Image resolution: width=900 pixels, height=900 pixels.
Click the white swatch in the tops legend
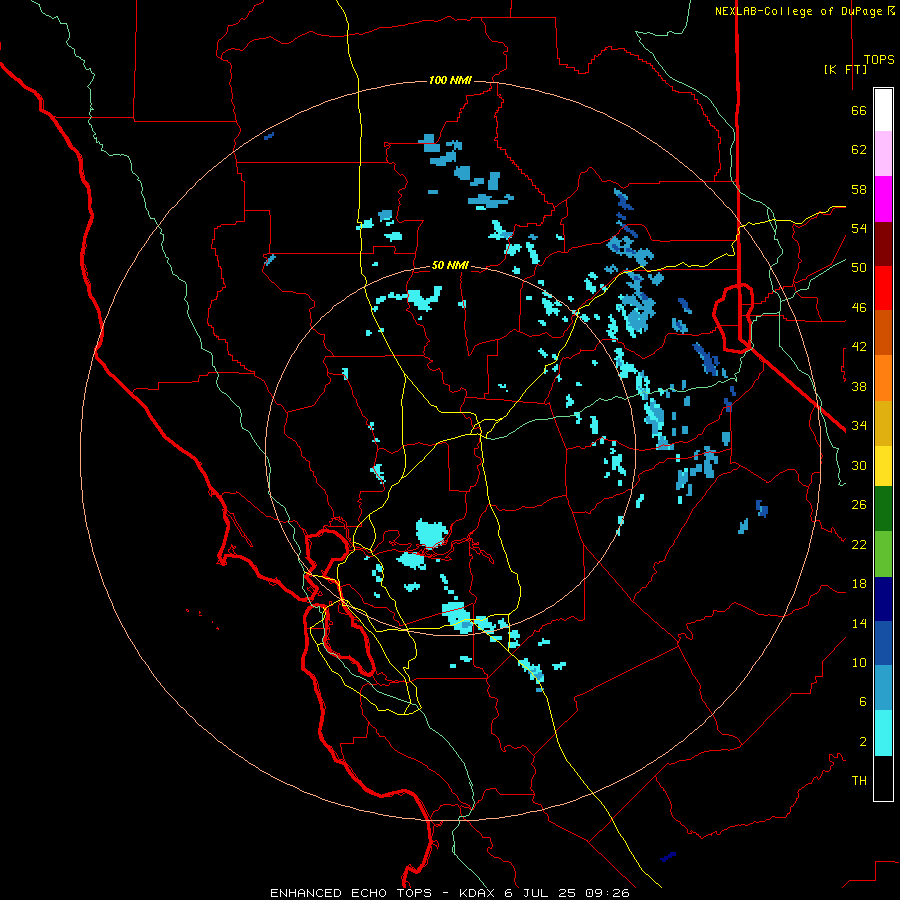tap(883, 110)
